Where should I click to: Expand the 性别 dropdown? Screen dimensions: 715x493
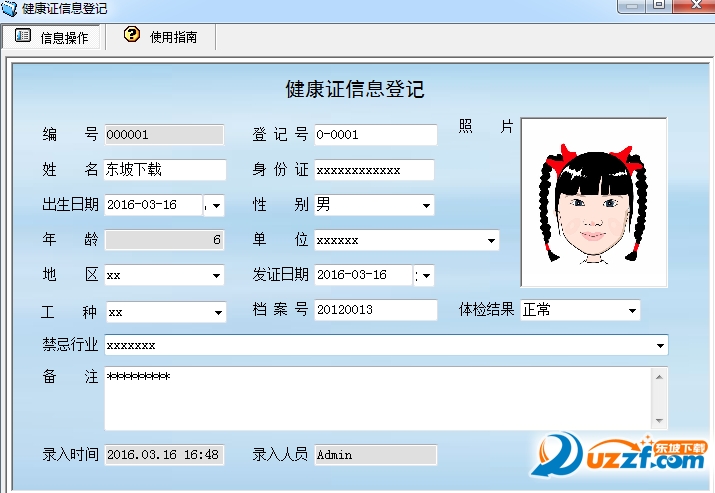click(426, 206)
